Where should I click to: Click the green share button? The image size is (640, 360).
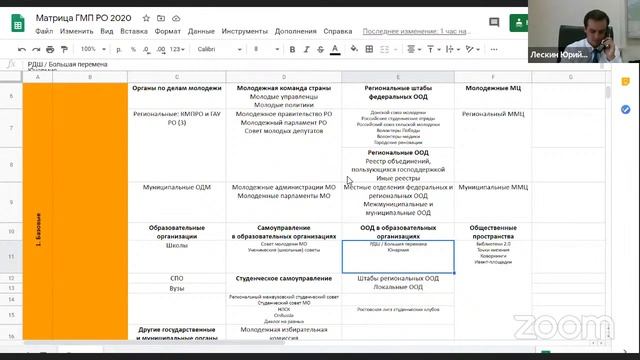point(518,23)
